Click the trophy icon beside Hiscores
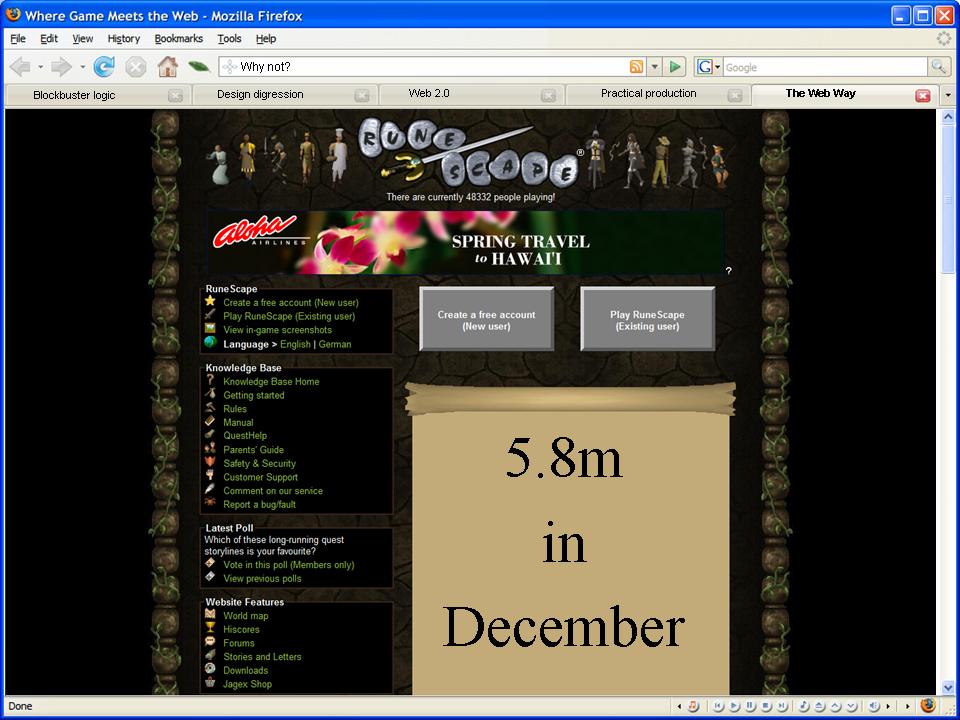Screen dimensions: 960x720 pos(210,628)
